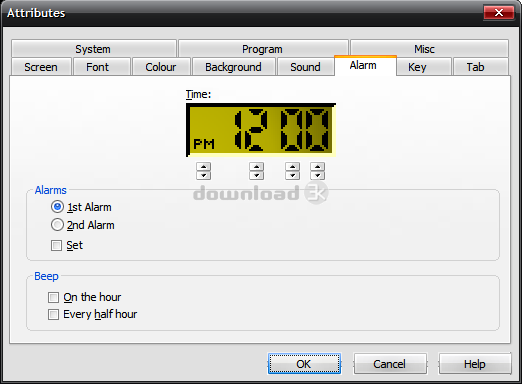Image resolution: width=522 pixels, height=384 pixels.
Task: Check the On the hour beep option
Action: pyautogui.click(x=53, y=297)
